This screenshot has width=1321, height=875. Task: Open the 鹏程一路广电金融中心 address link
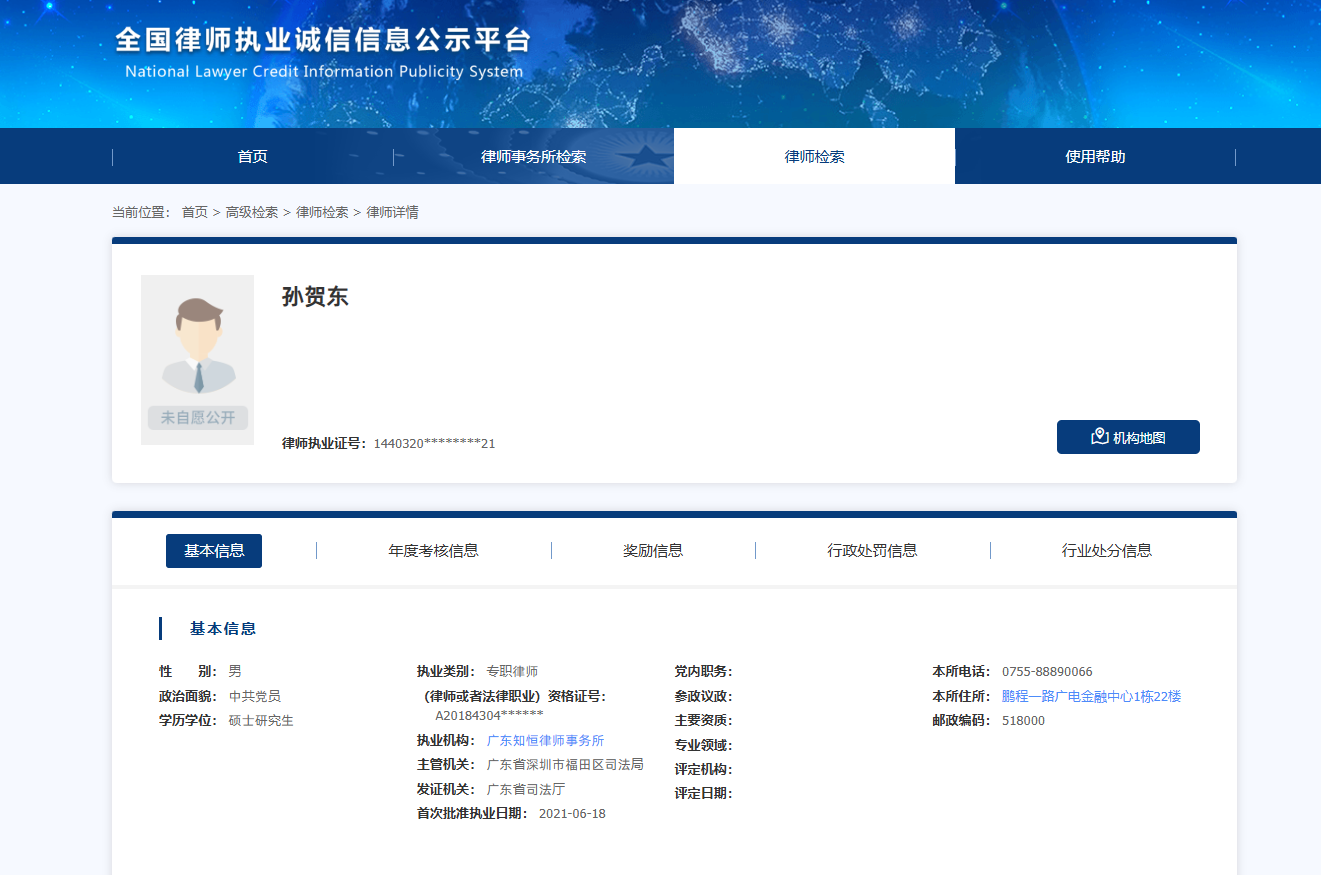point(1091,697)
